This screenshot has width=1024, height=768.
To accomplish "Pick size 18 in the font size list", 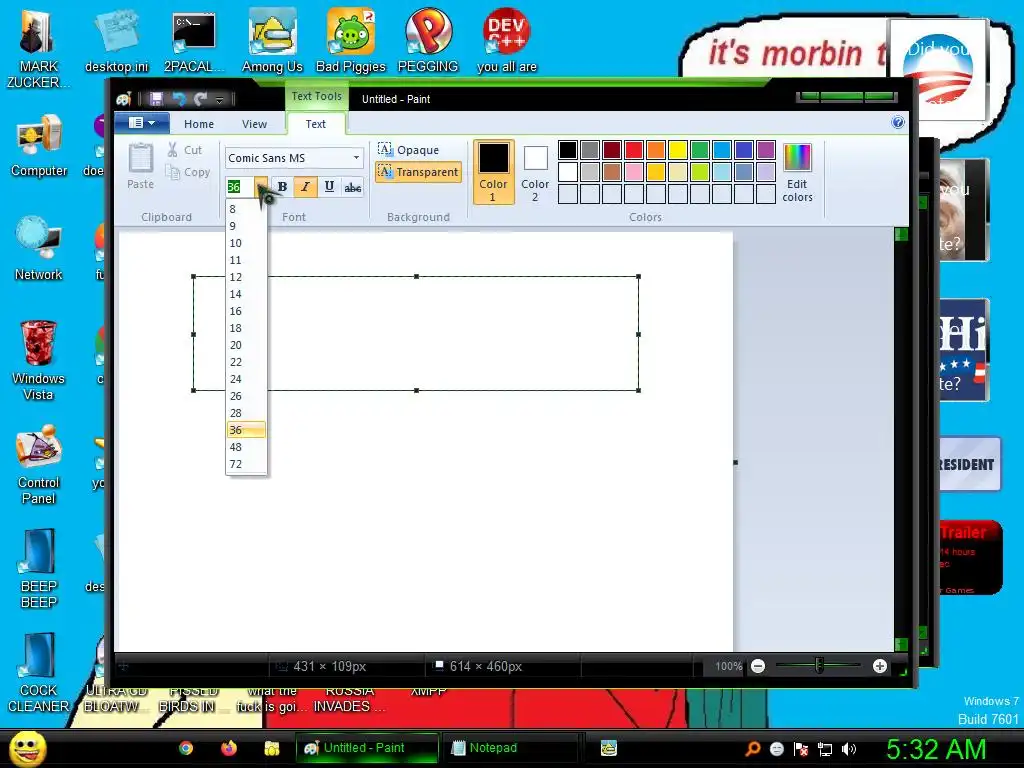I will [246, 328].
